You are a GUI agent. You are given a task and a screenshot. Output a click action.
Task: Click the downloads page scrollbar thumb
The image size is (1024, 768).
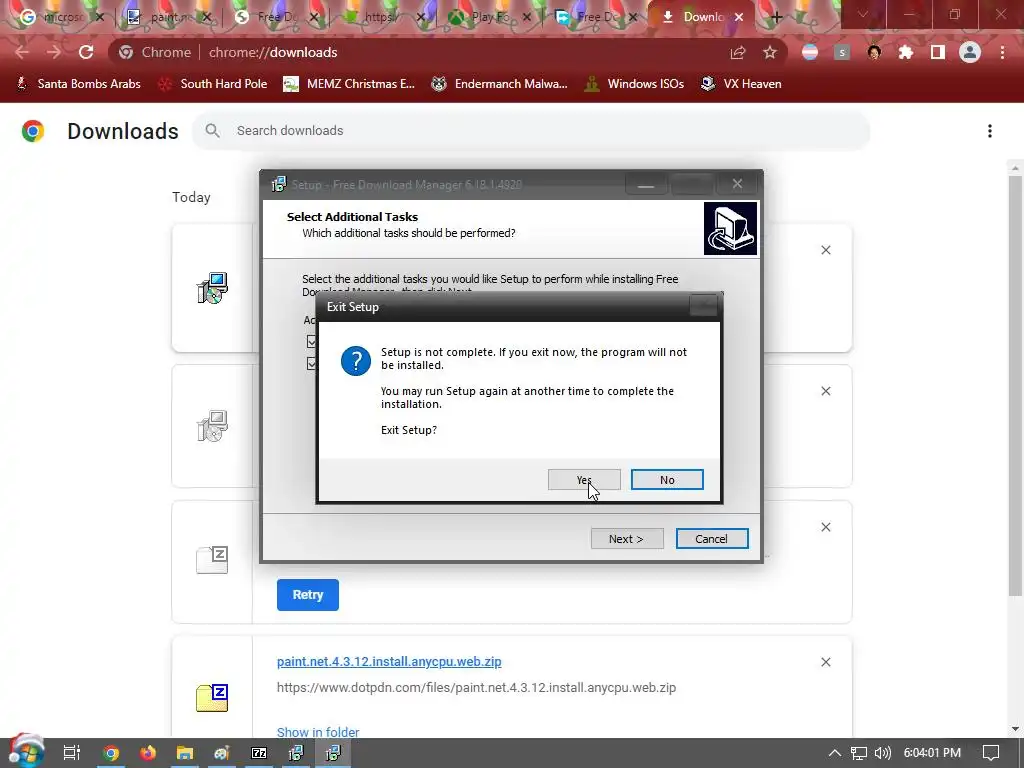pyautogui.click(x=1015, y=385)
